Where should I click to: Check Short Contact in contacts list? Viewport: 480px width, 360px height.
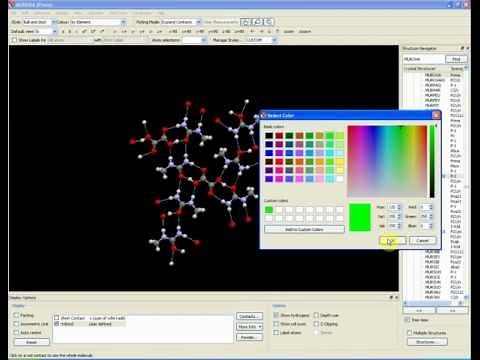(57, 318)
